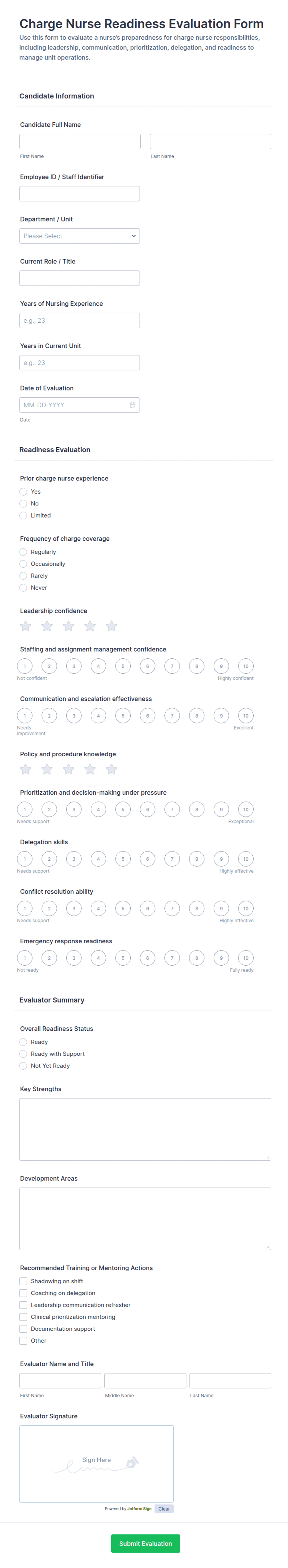Rate Staffing and assignment confidence as 5
This screenshot has height=1568, width=288.
(x=123, y=666)
